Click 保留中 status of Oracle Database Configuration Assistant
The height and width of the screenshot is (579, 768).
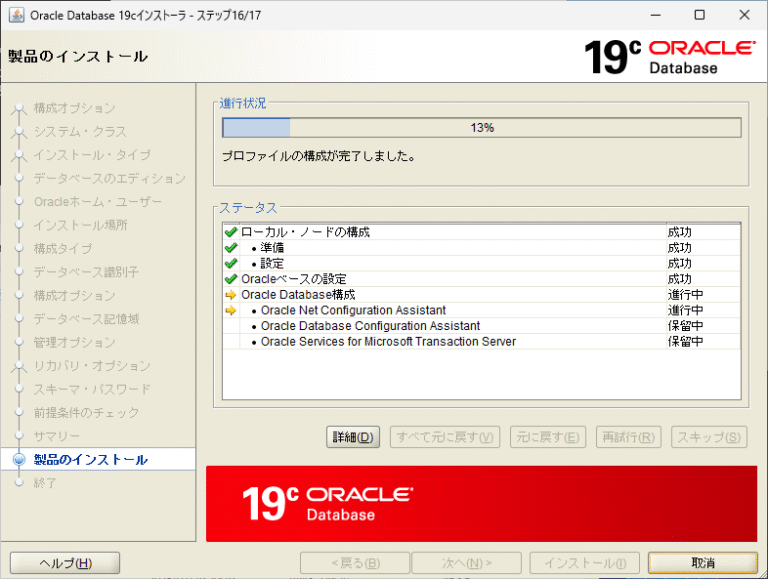point(685,326)
